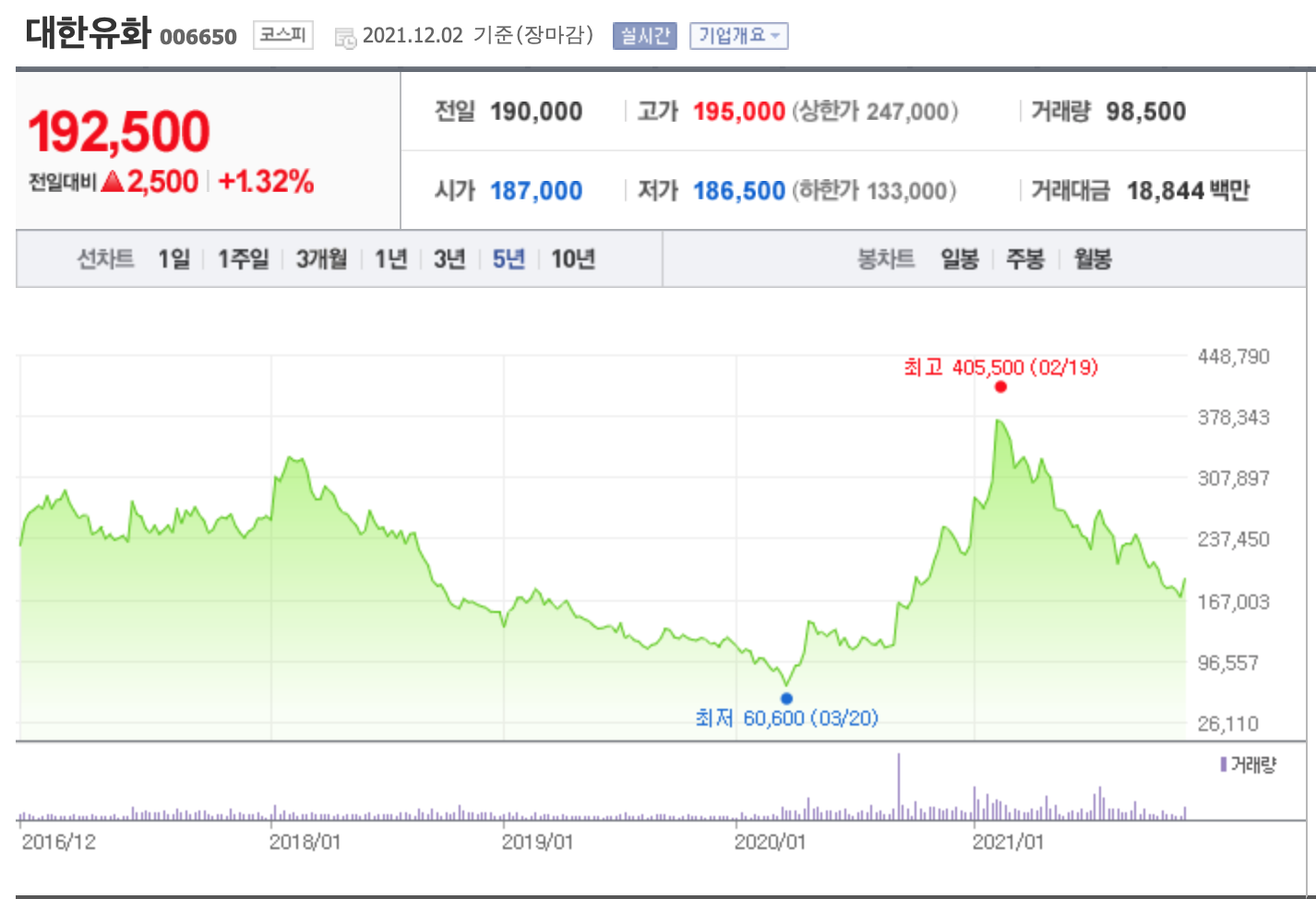Click the 2018/01 x-axis date label
1316x899 pixels.
coord(305,842)
